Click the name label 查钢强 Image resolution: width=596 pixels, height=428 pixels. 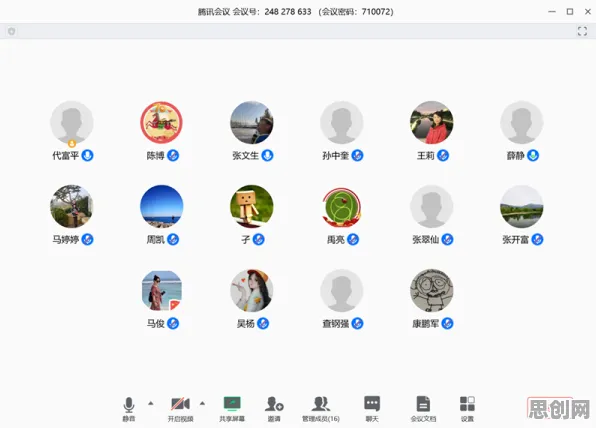336,323
